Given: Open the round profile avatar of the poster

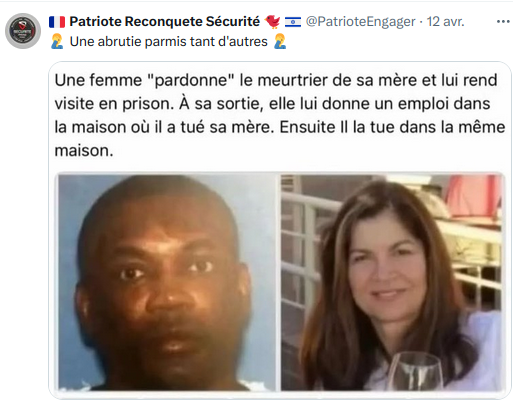Looking at the screenshot, I should point(23,31).
